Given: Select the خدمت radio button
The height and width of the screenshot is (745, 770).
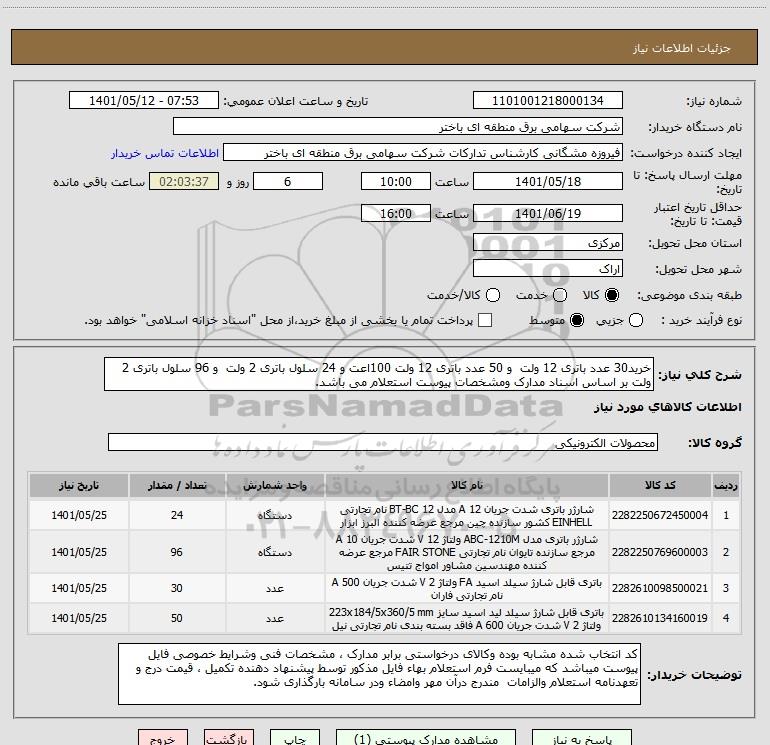Looking at the screenshot, I should [560, 295].
